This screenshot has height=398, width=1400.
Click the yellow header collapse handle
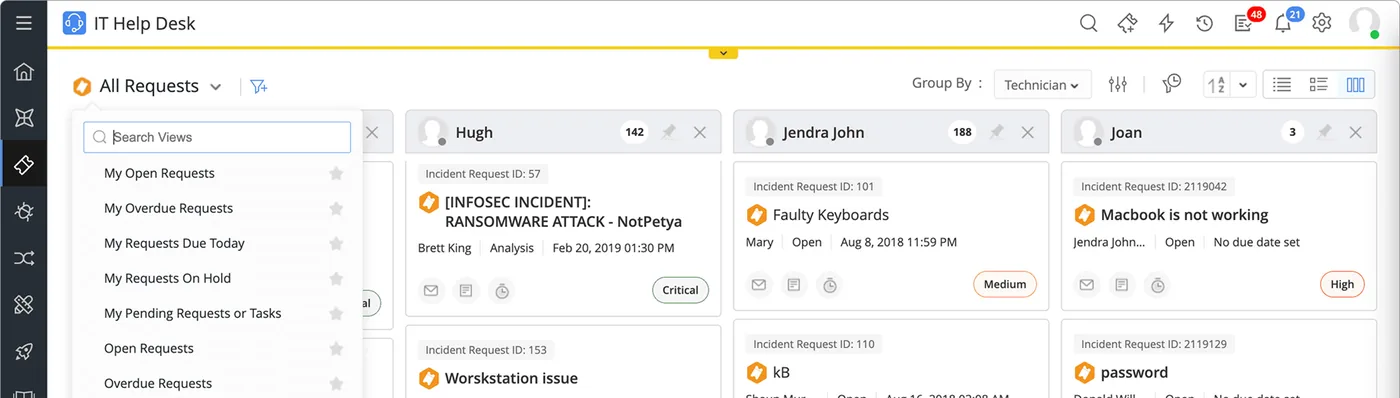pos(723,53)
